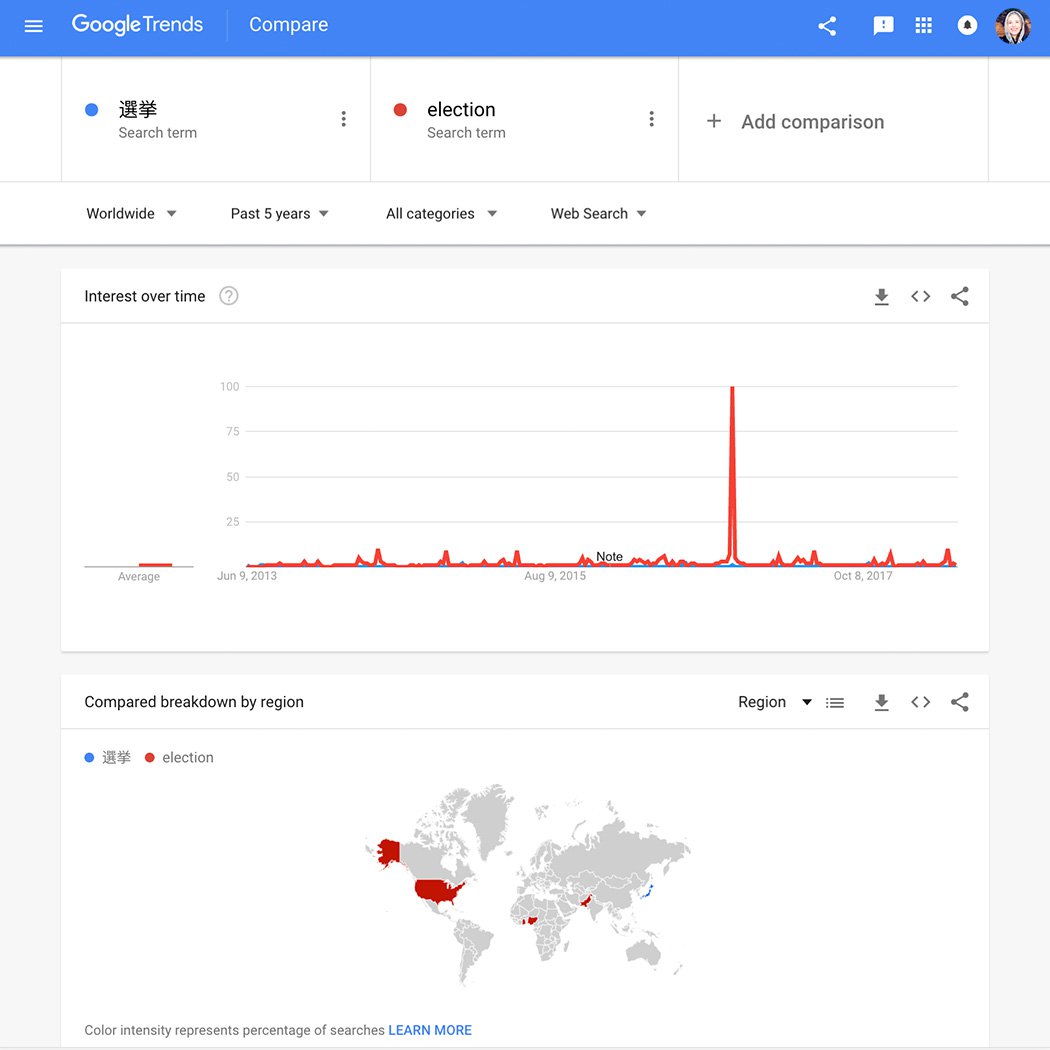Click Japan on the world map

(648, 889)
